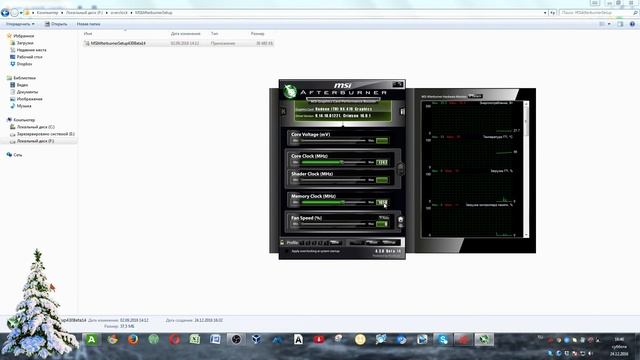
Task: Open VirtualBox cube icon on taskbar
Action: pos(256,339)
